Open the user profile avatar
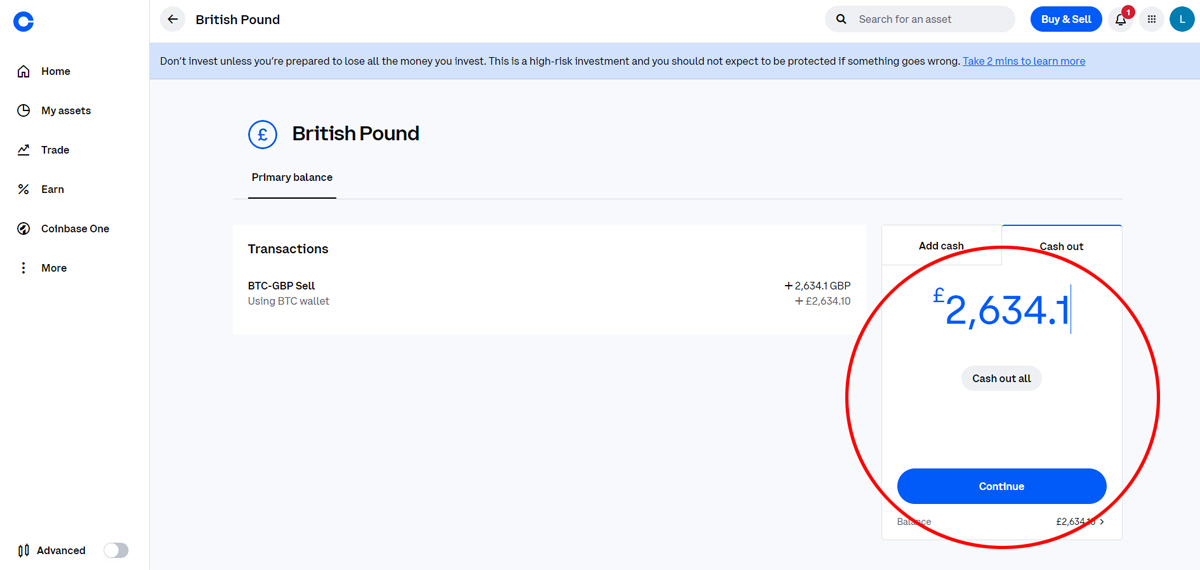Viewport: 1200px width, 570px height. 1182,19
